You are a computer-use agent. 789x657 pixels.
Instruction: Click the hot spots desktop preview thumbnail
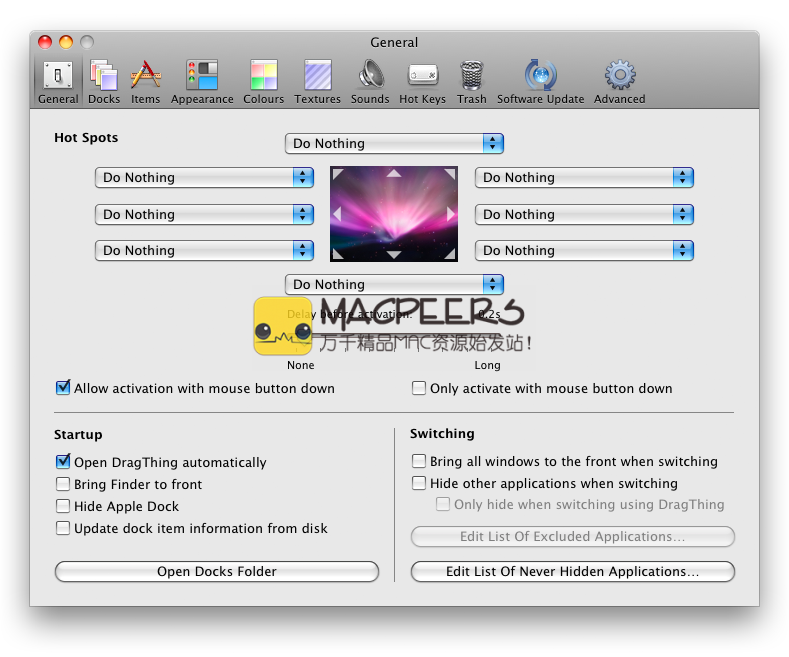pyautogui.click(x=394, y=214)
